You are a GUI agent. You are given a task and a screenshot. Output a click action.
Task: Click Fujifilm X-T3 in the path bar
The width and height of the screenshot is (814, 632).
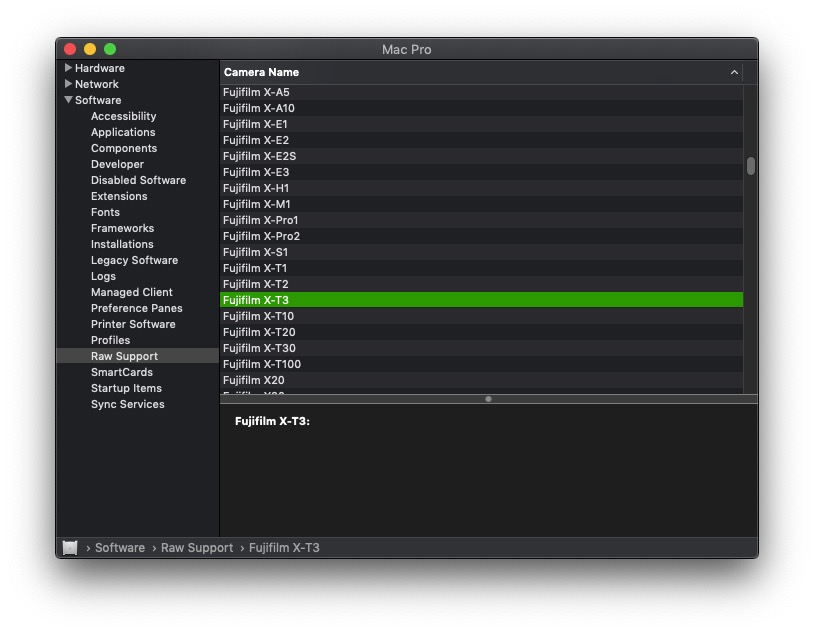[x=284, y=547]
